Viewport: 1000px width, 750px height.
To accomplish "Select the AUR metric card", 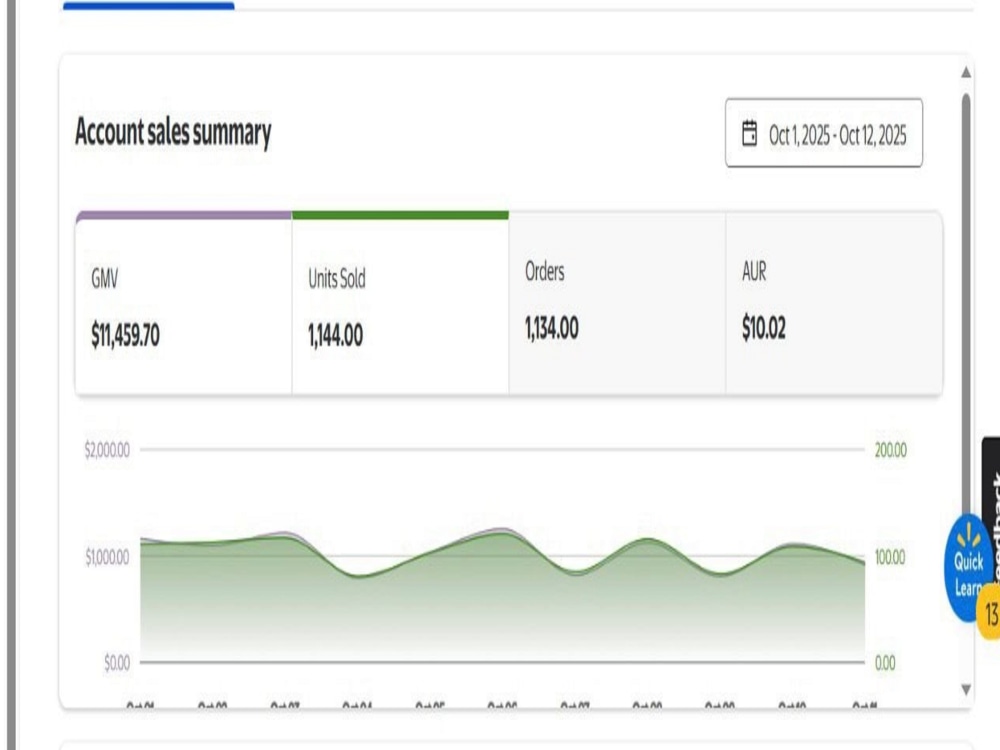I will tap(834, 304).
